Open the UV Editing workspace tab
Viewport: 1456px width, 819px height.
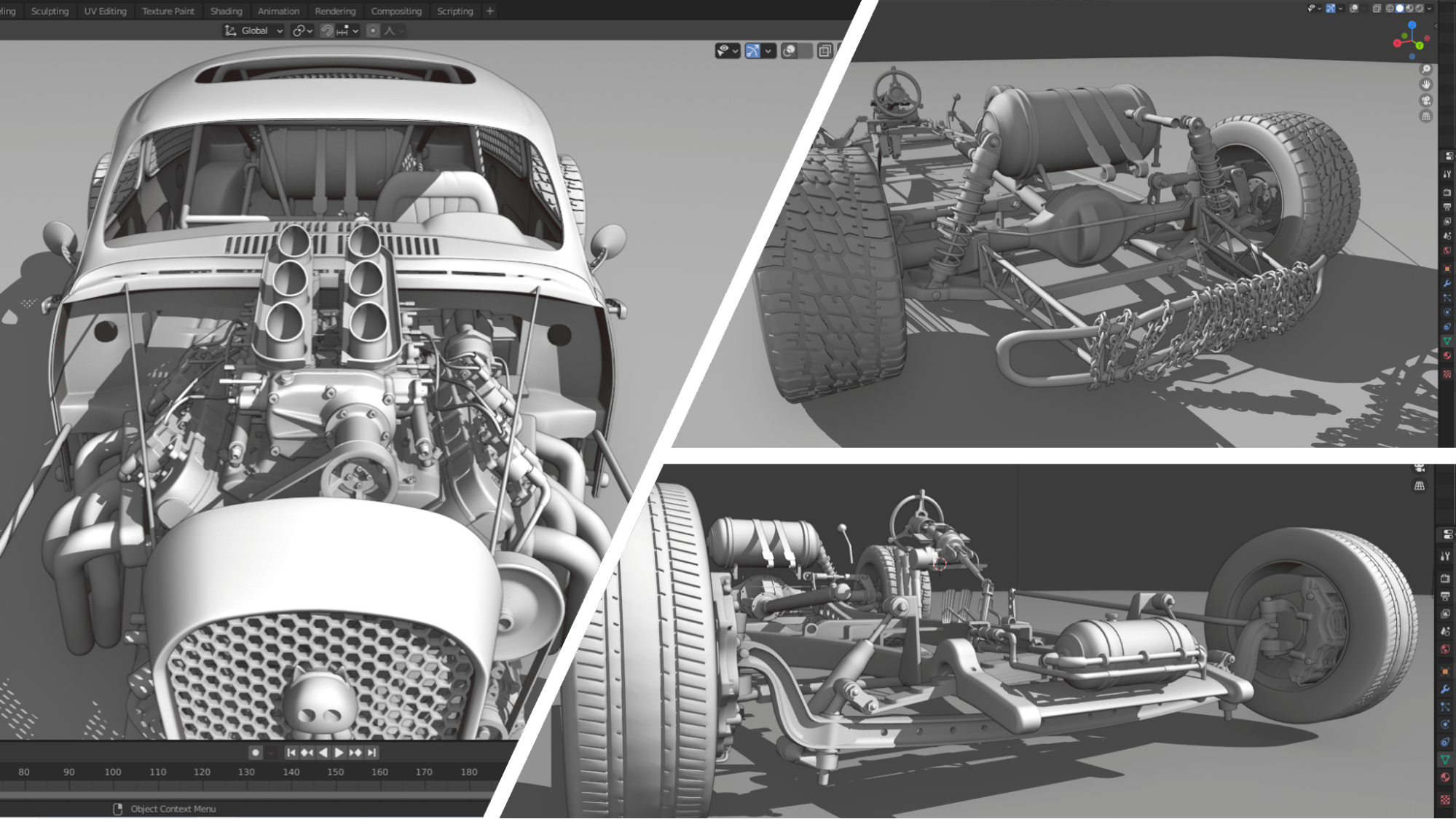tap(105, 11)
